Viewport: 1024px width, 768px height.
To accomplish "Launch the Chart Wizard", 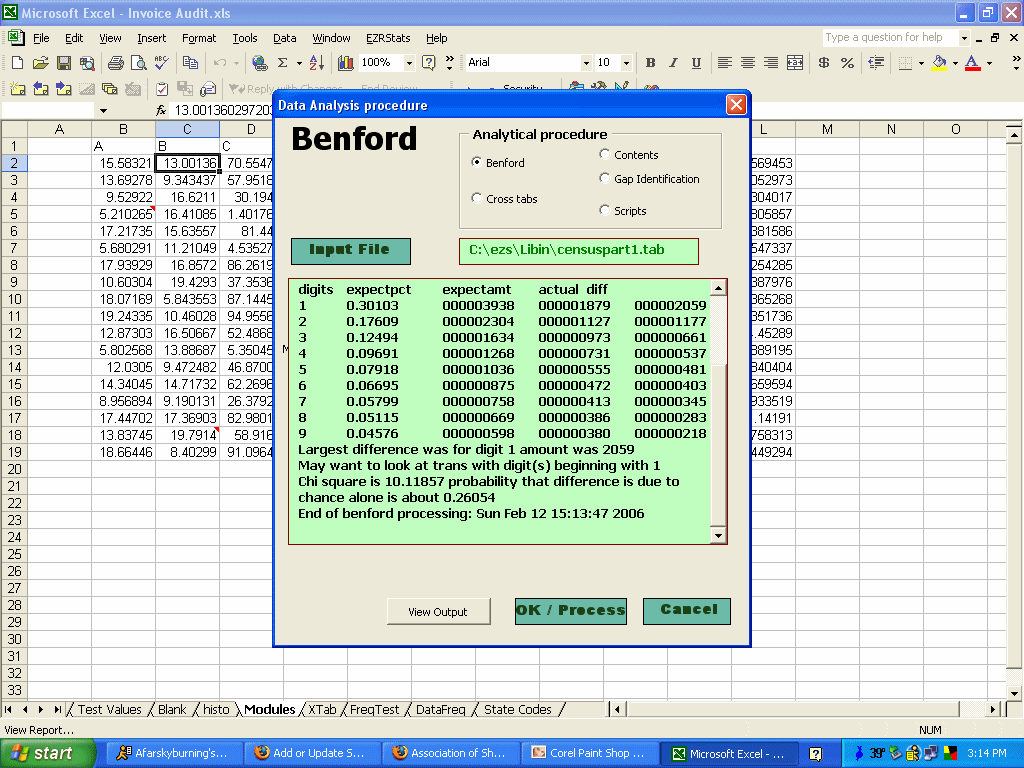I will (345, 63).
